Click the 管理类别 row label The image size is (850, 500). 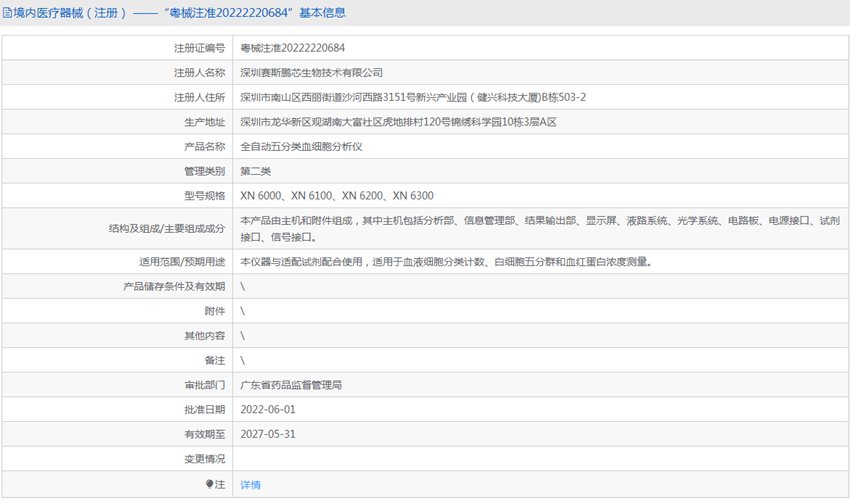pyautogui.click(x=204, y=171)
